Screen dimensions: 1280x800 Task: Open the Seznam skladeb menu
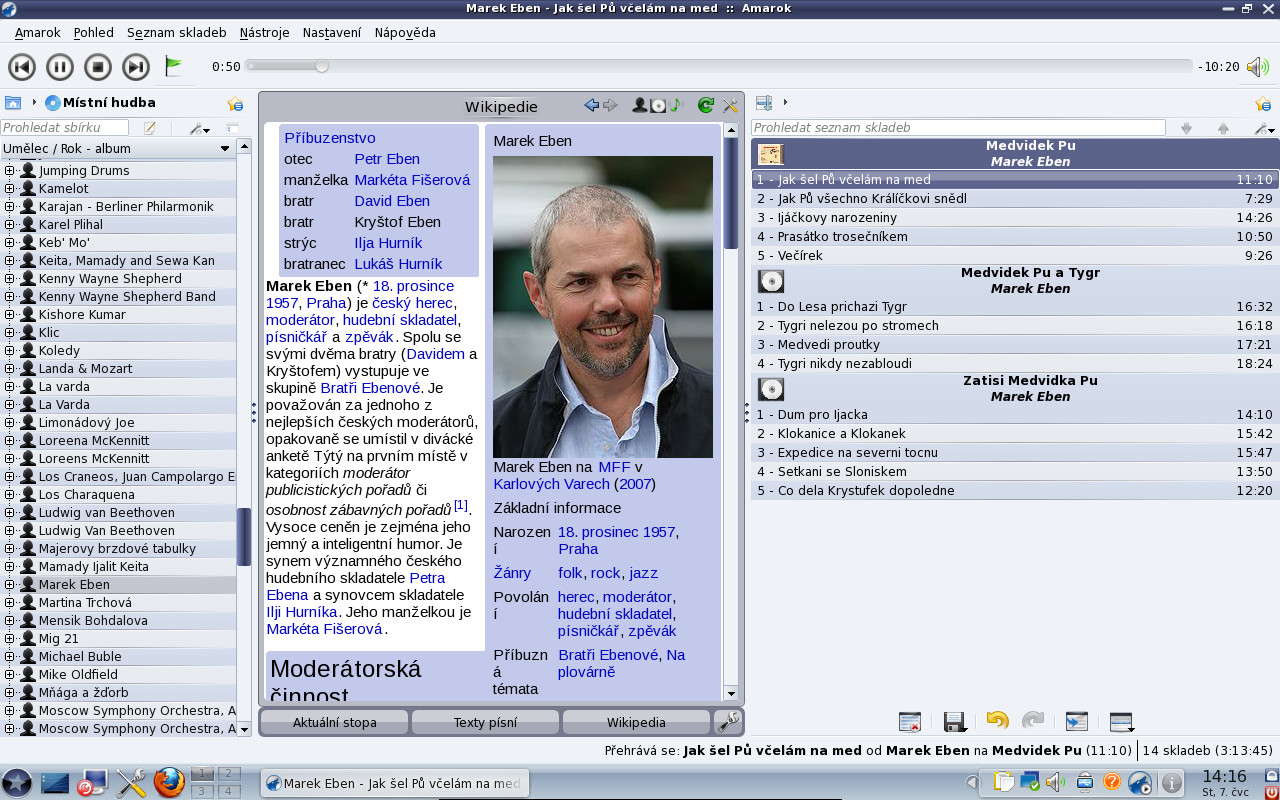[x=177, y=32]
